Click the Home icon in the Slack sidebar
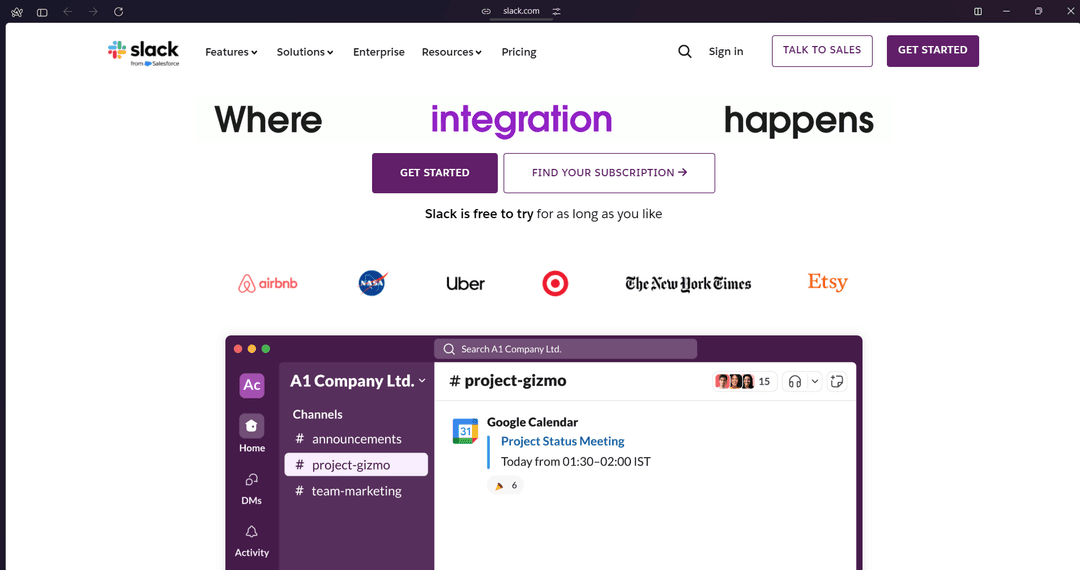This screenshot has width=1080, height=570. click(x=252, y=427)
